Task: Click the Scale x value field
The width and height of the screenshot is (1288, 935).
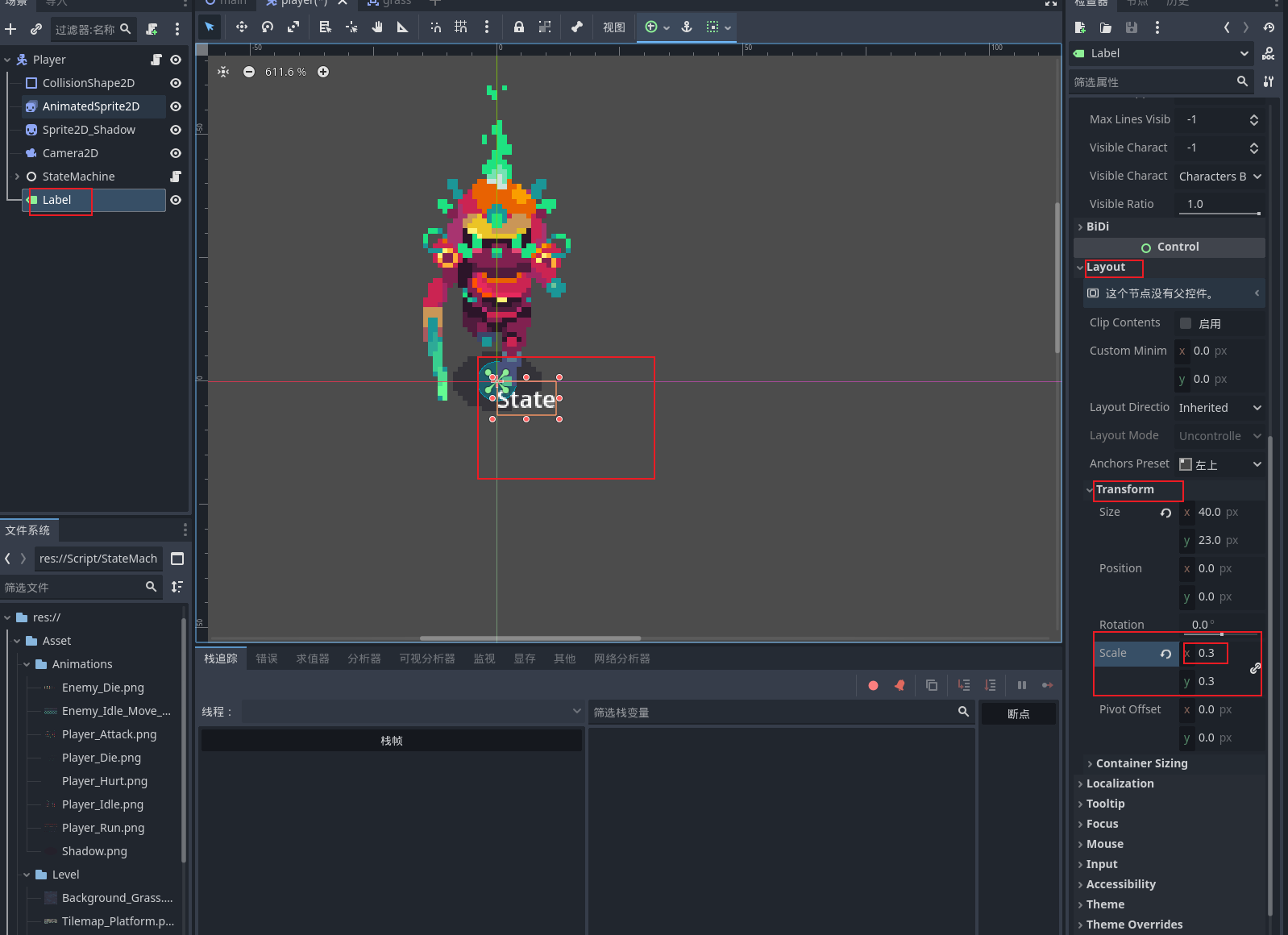Action: pyautogui.click(x=1220, y=654)
